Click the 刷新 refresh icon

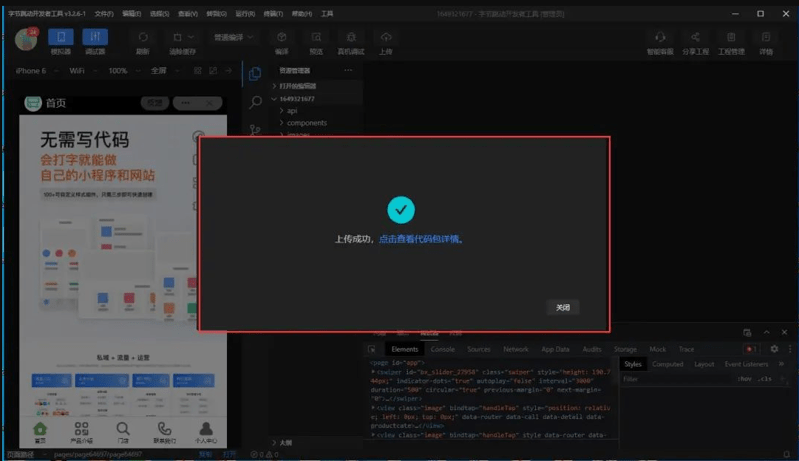[x=143, y=37]
